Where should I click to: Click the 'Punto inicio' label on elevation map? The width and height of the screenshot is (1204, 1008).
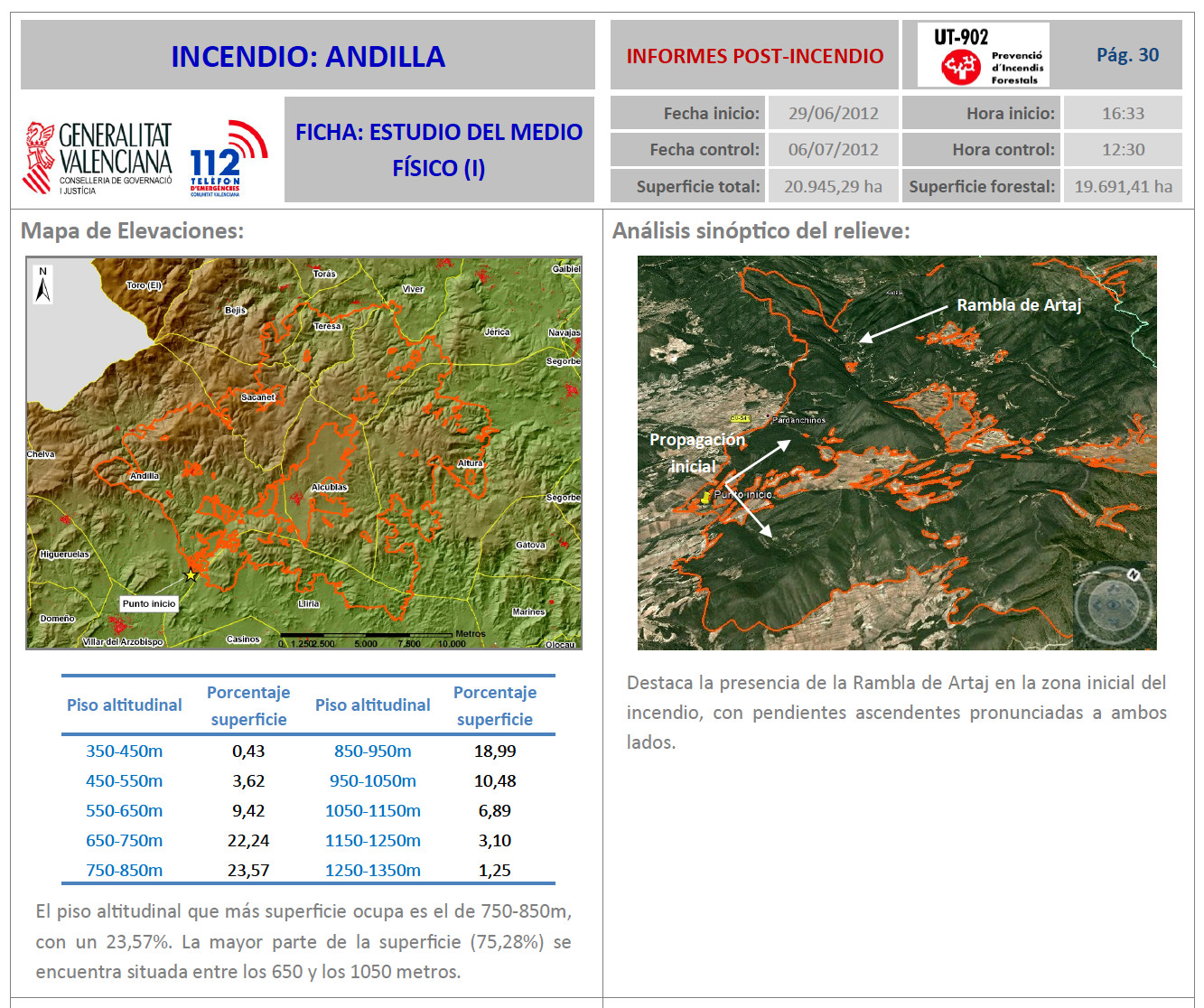coord(149,603)
